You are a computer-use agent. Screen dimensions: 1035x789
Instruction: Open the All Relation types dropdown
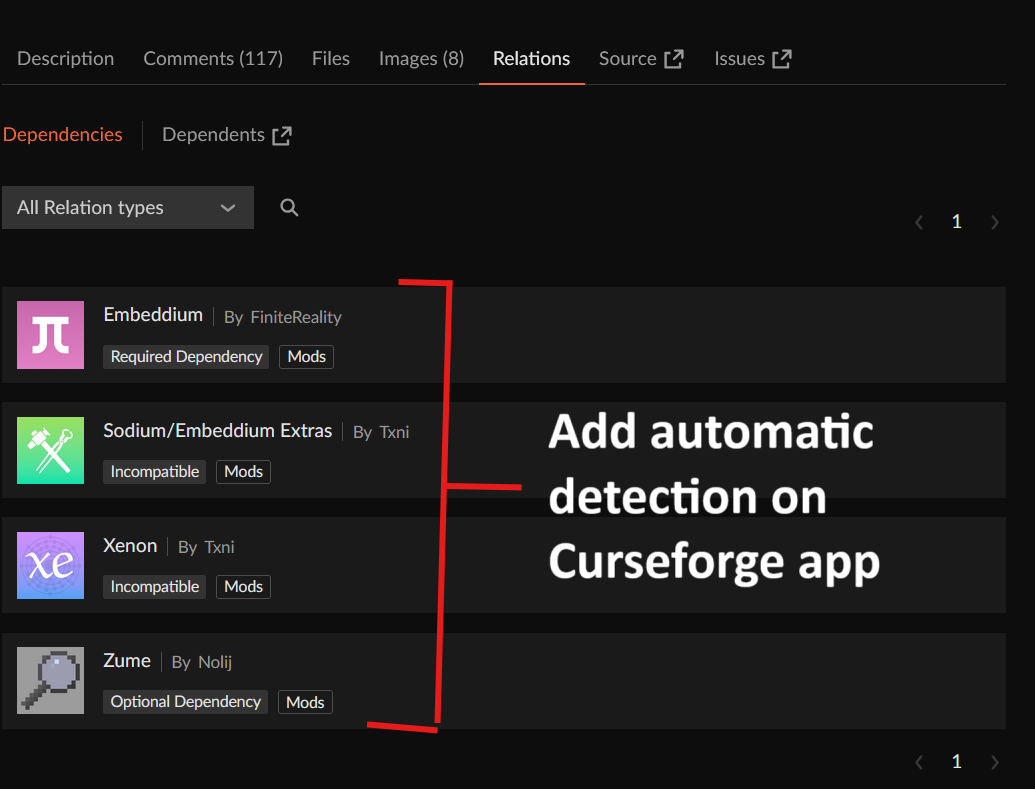(x=127, y=207)
